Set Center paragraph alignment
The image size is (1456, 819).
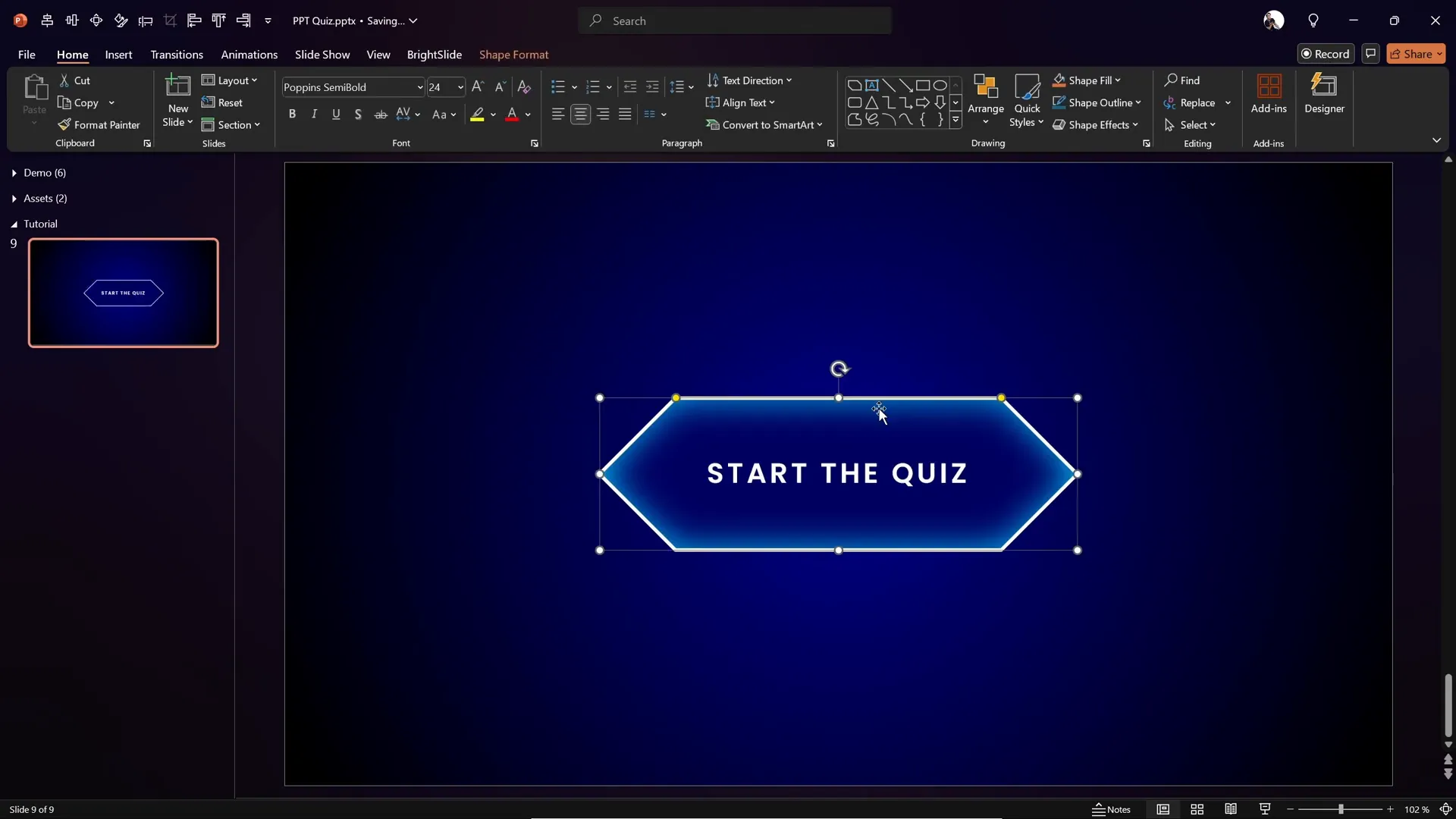tap(580, 114)
